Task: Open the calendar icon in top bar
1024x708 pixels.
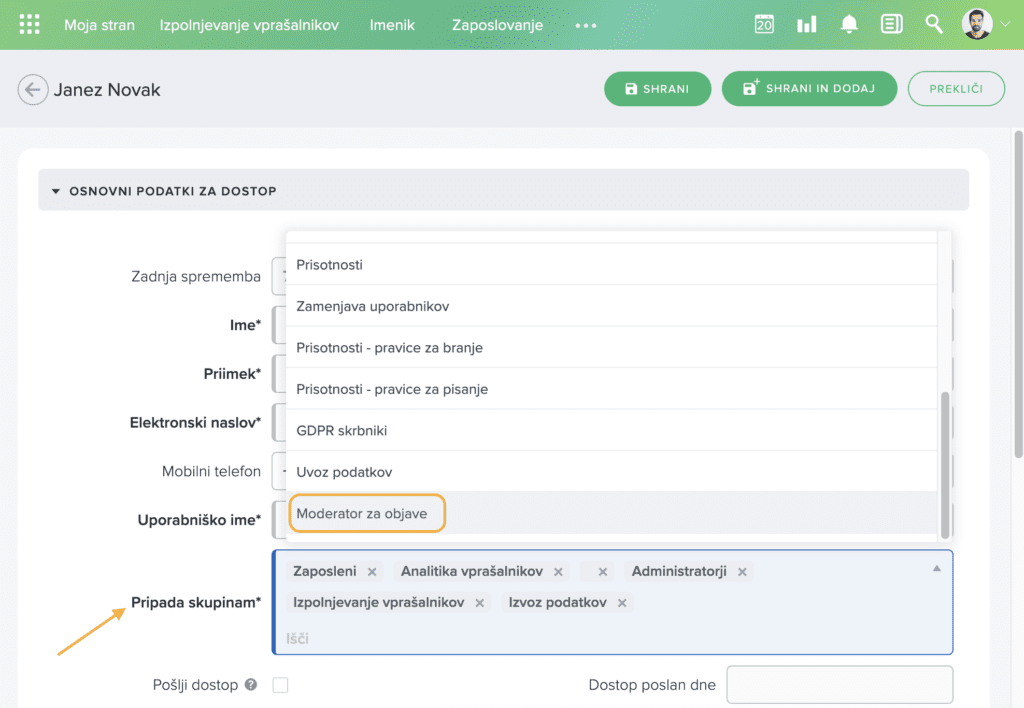Action: [x=764, y=25]
